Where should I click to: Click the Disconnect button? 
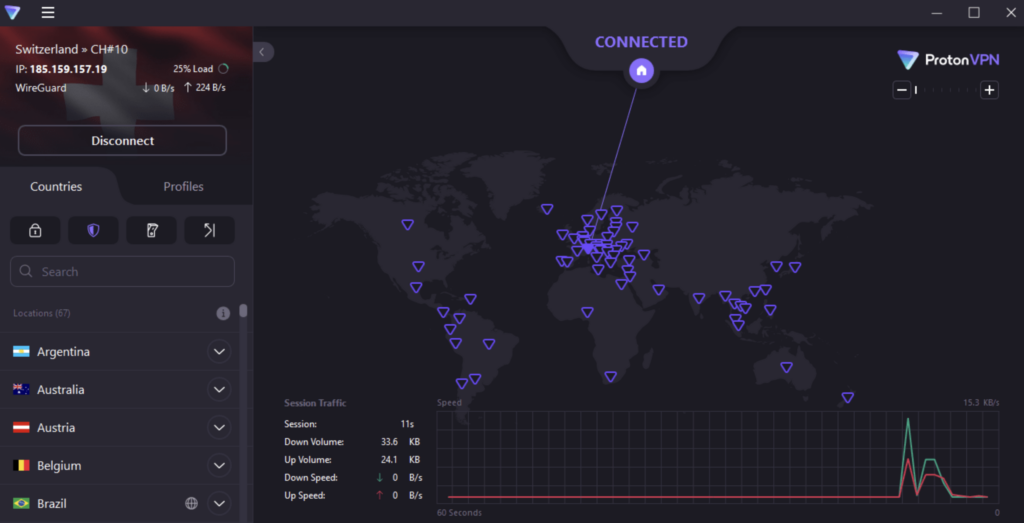[x=122, y=140]
